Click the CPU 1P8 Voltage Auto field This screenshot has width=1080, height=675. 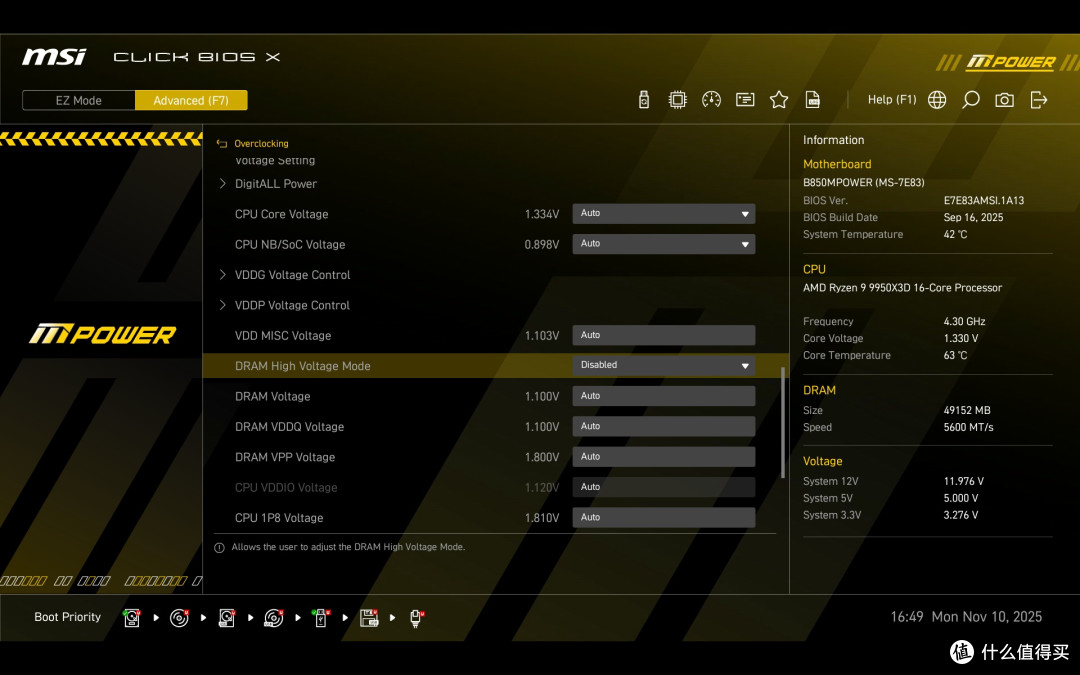click(x=663, y=517)
